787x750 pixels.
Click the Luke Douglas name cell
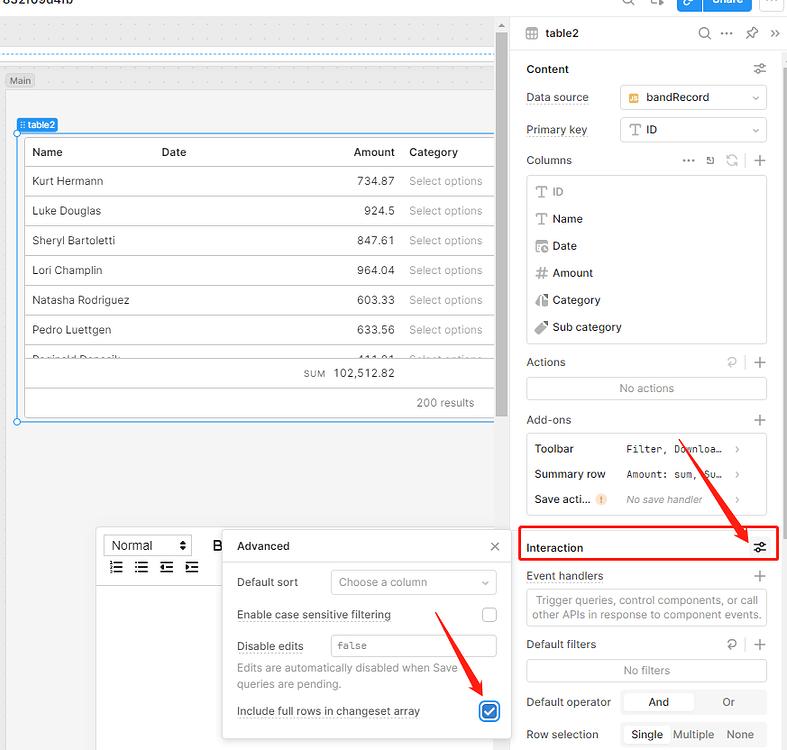pos(67,211)
